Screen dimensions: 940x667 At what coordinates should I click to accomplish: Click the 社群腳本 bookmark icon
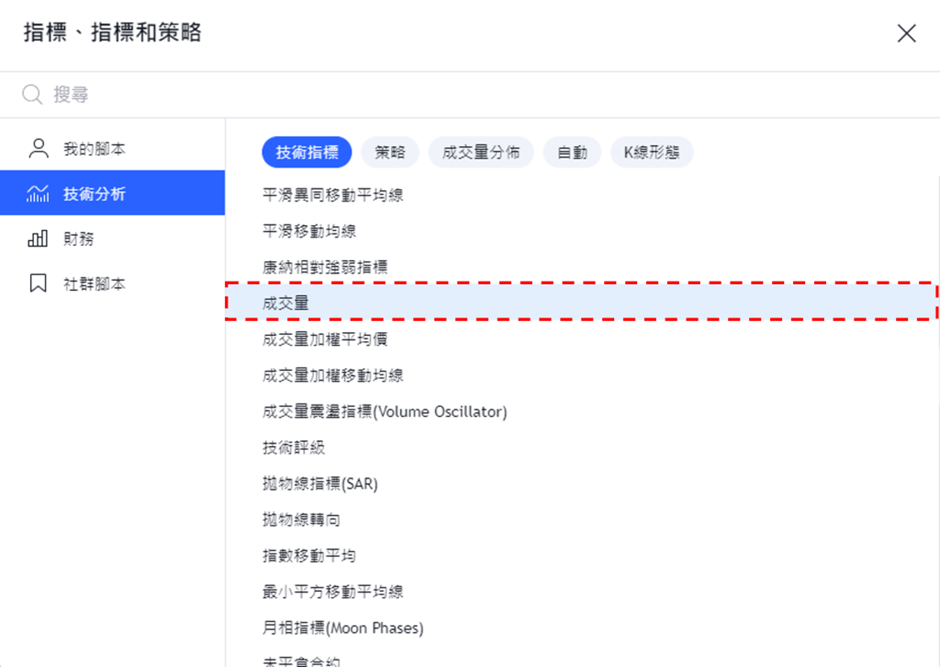(38, 284)
